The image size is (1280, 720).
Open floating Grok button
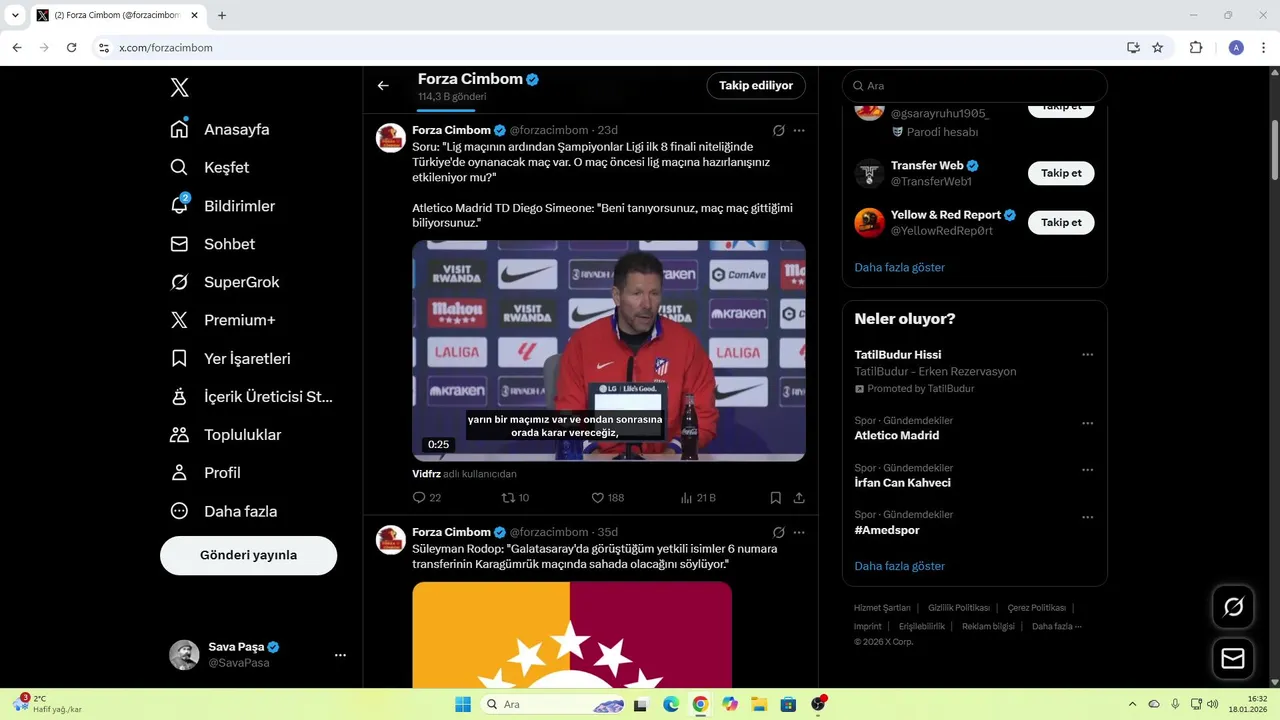1233,607
